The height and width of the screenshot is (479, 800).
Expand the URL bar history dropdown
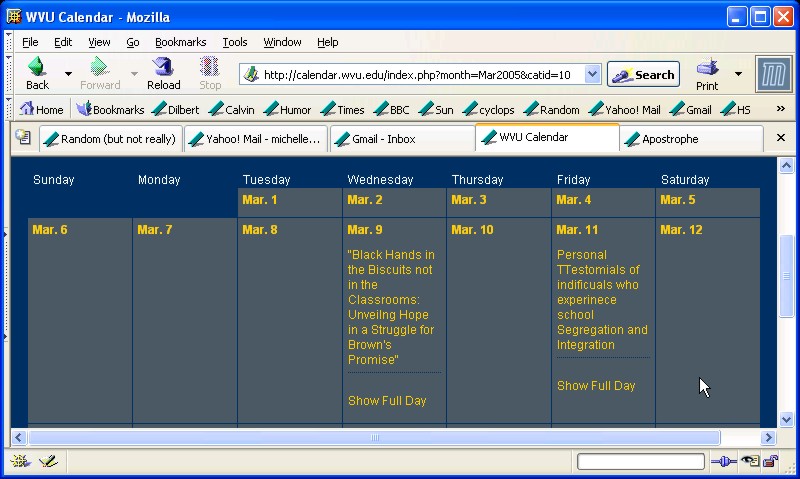point(592,74)
